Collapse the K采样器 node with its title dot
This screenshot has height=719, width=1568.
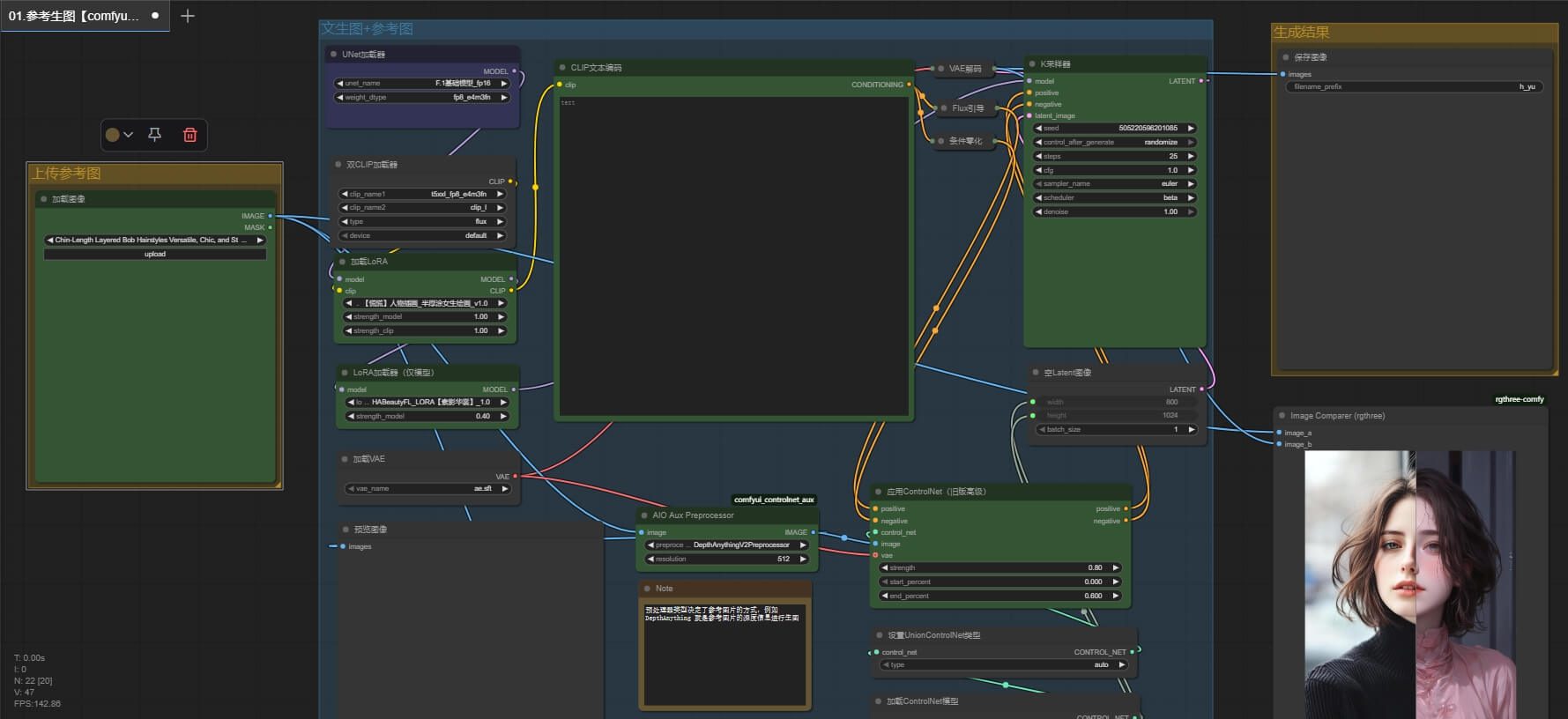pyautogui.click(x=1032, y=64)
